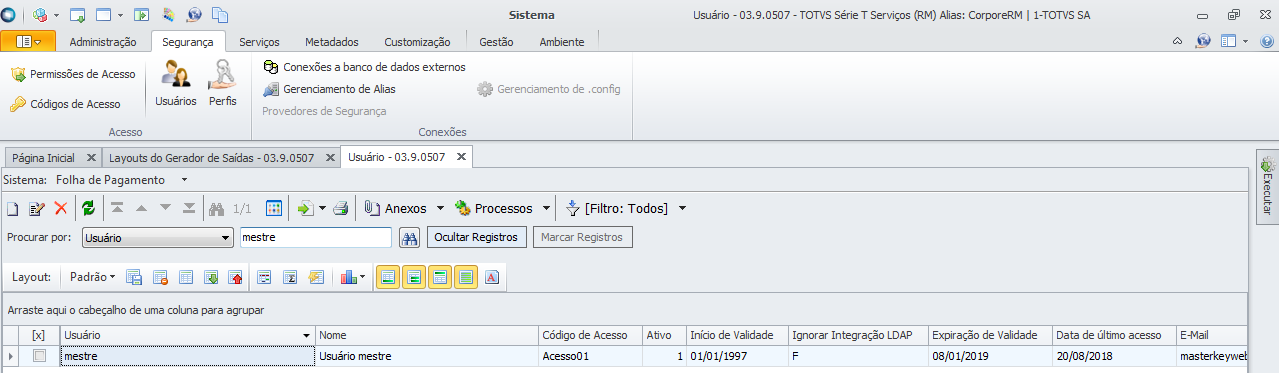Click the edit record pencil icon
Image resolution: width=1279 pixels, height=373 pixels.
click(37, 209)
